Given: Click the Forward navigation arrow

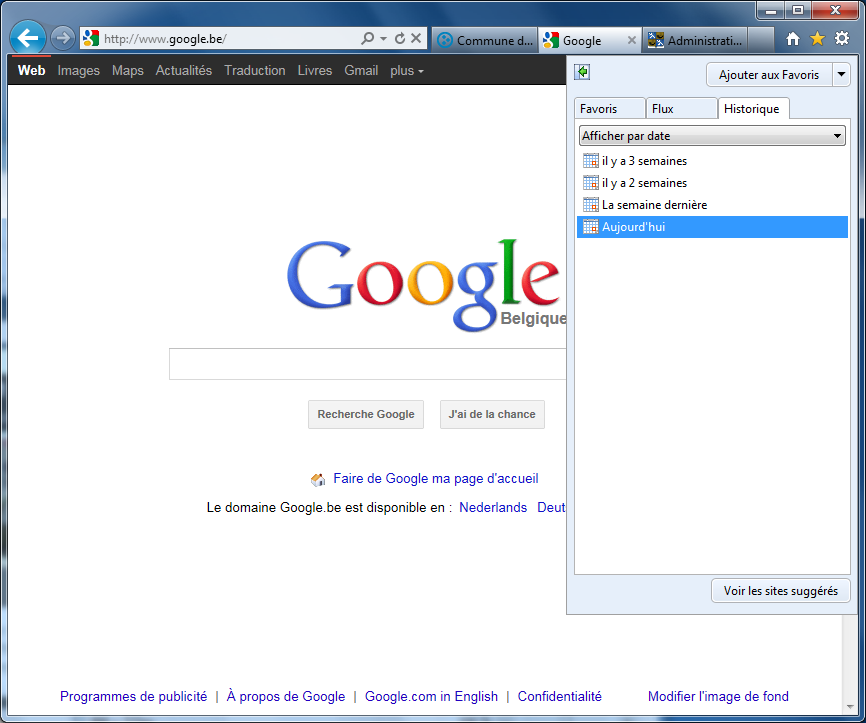Looking at the screenshot, I should pos(62,39).
